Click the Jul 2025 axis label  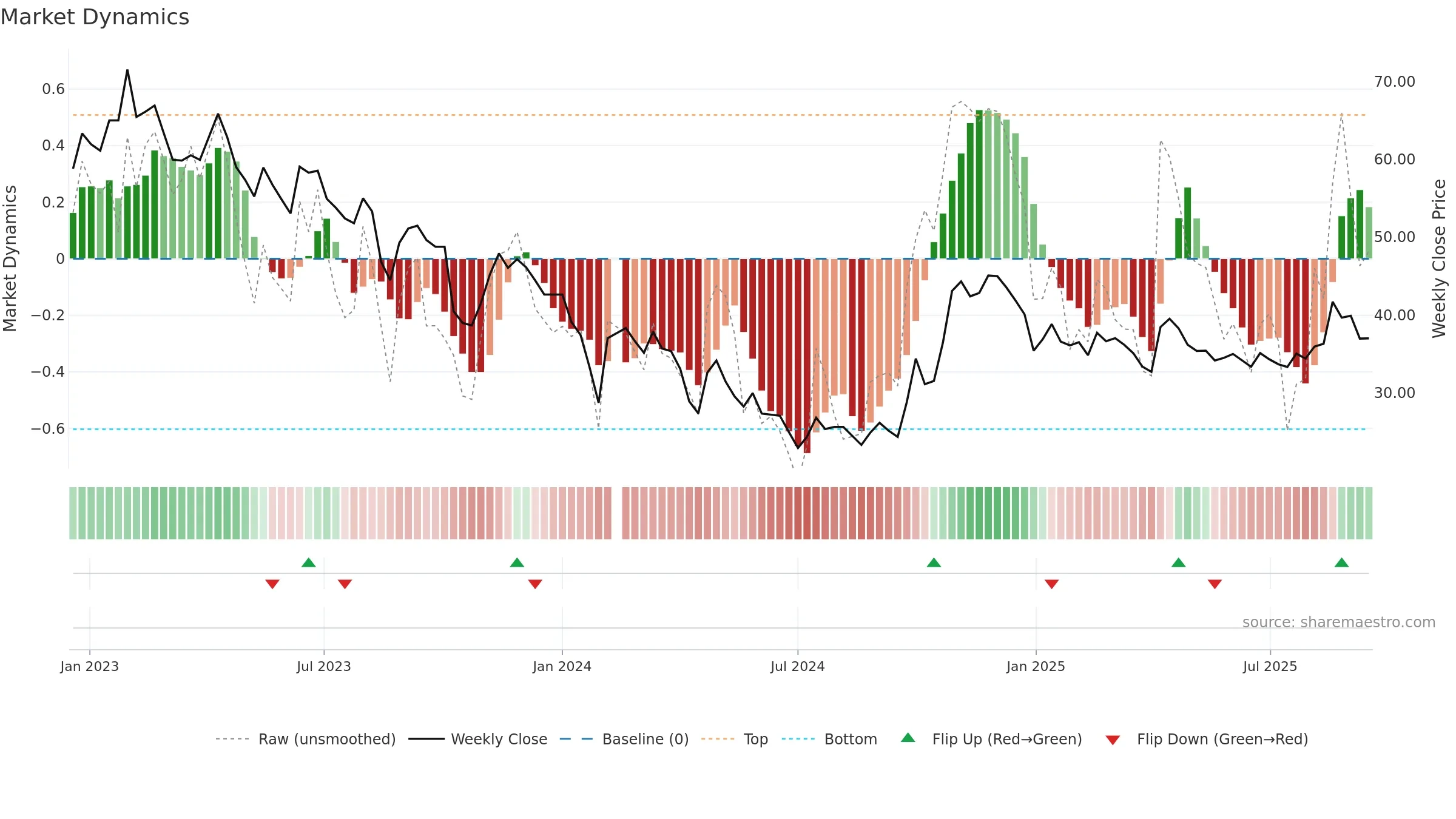[x=1270, y=666]
